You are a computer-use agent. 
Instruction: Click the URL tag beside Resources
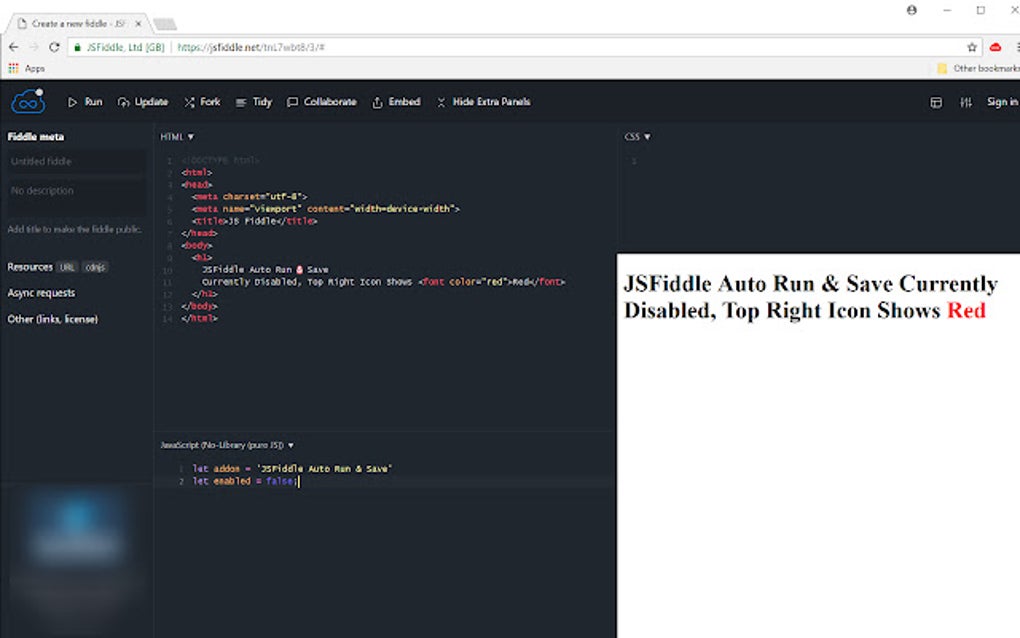67,267
